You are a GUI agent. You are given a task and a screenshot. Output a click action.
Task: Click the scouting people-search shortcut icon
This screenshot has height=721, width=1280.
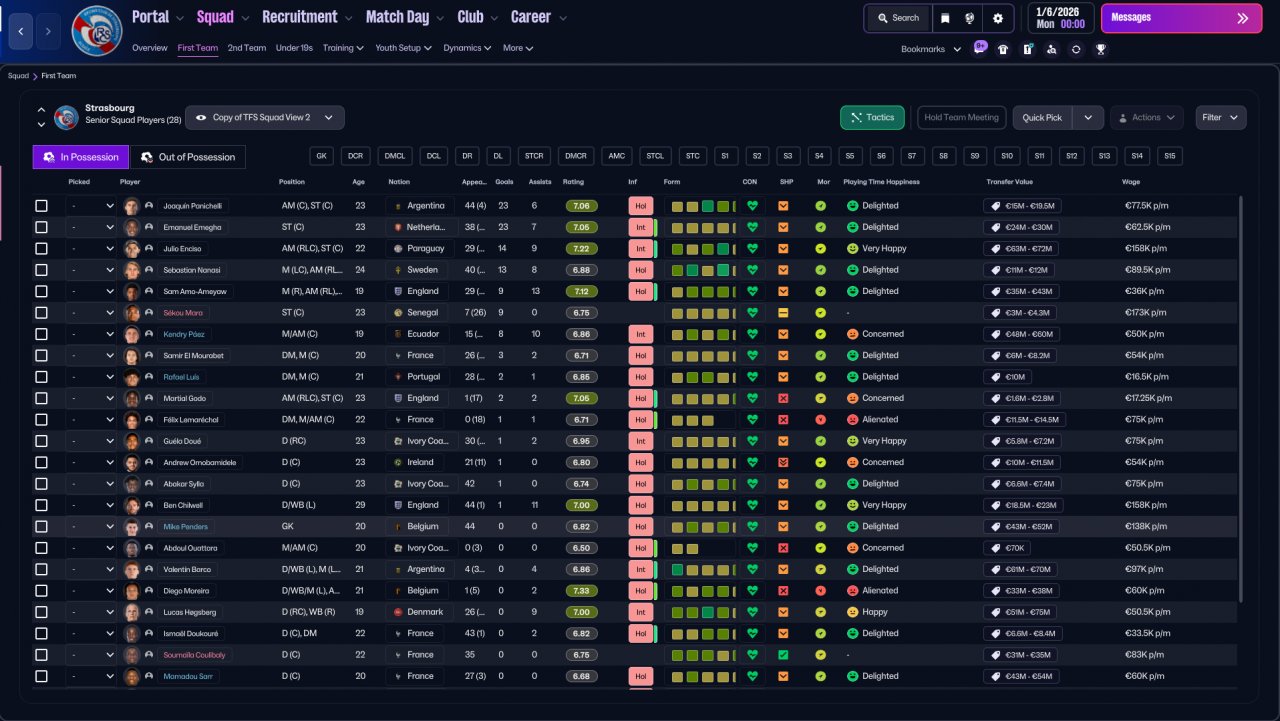(x=1051, y=48)
